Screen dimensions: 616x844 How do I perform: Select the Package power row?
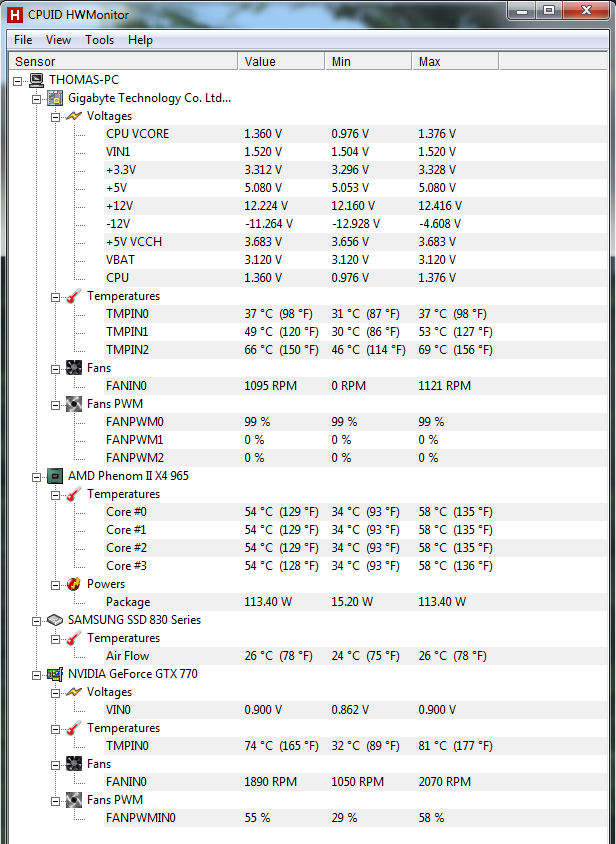[355, 602]
